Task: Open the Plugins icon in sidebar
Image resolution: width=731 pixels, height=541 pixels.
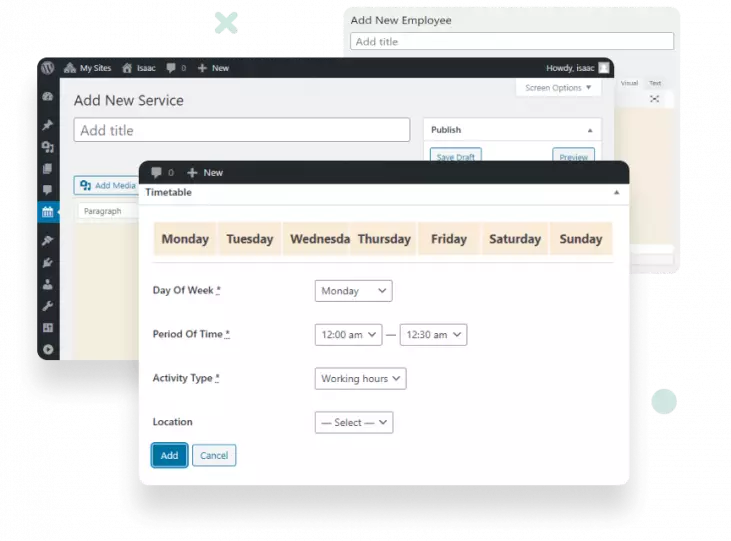Action: [48, 263]
